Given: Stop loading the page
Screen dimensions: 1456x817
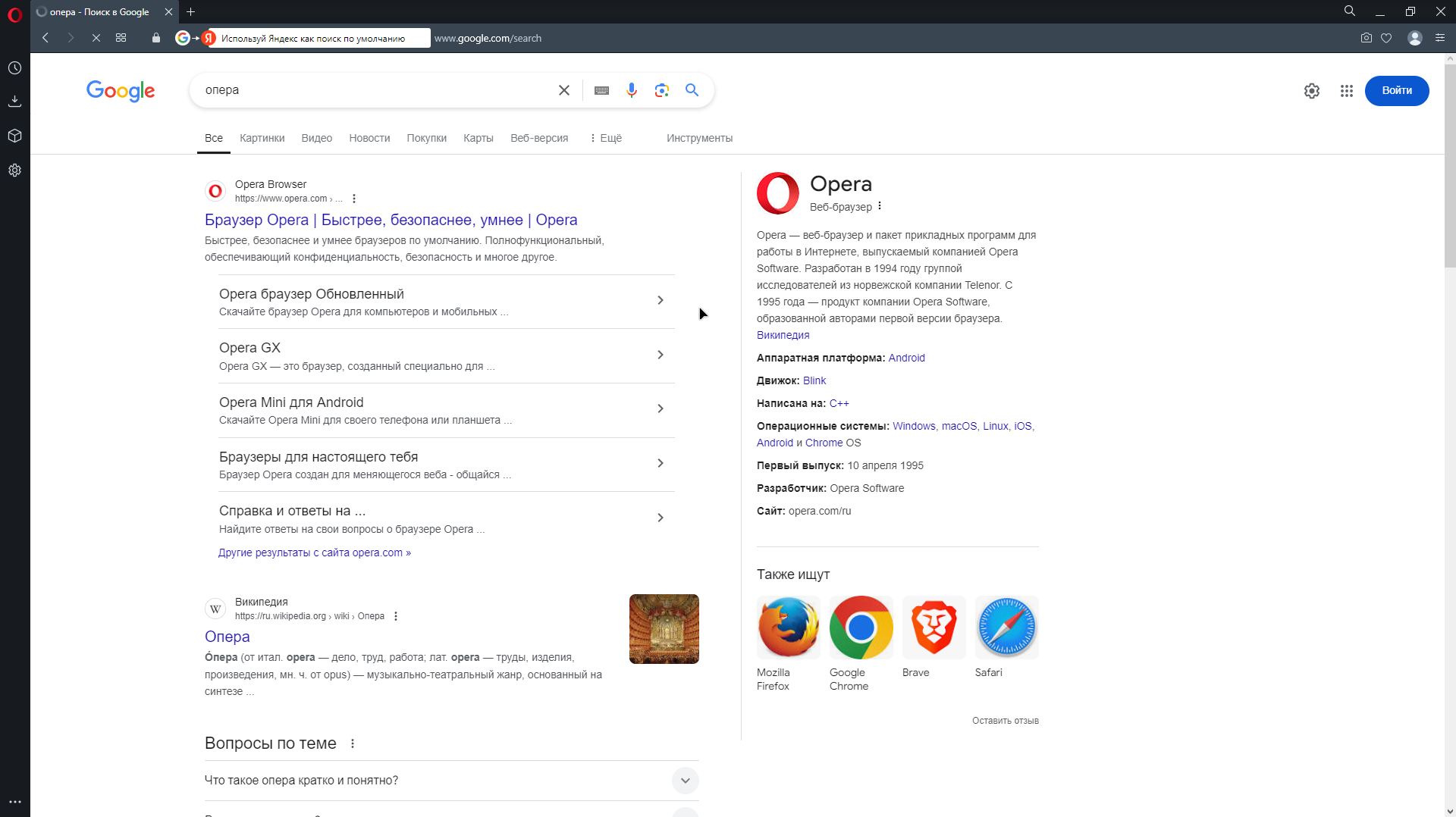Looking at the screenshot, I should [96, 38].
